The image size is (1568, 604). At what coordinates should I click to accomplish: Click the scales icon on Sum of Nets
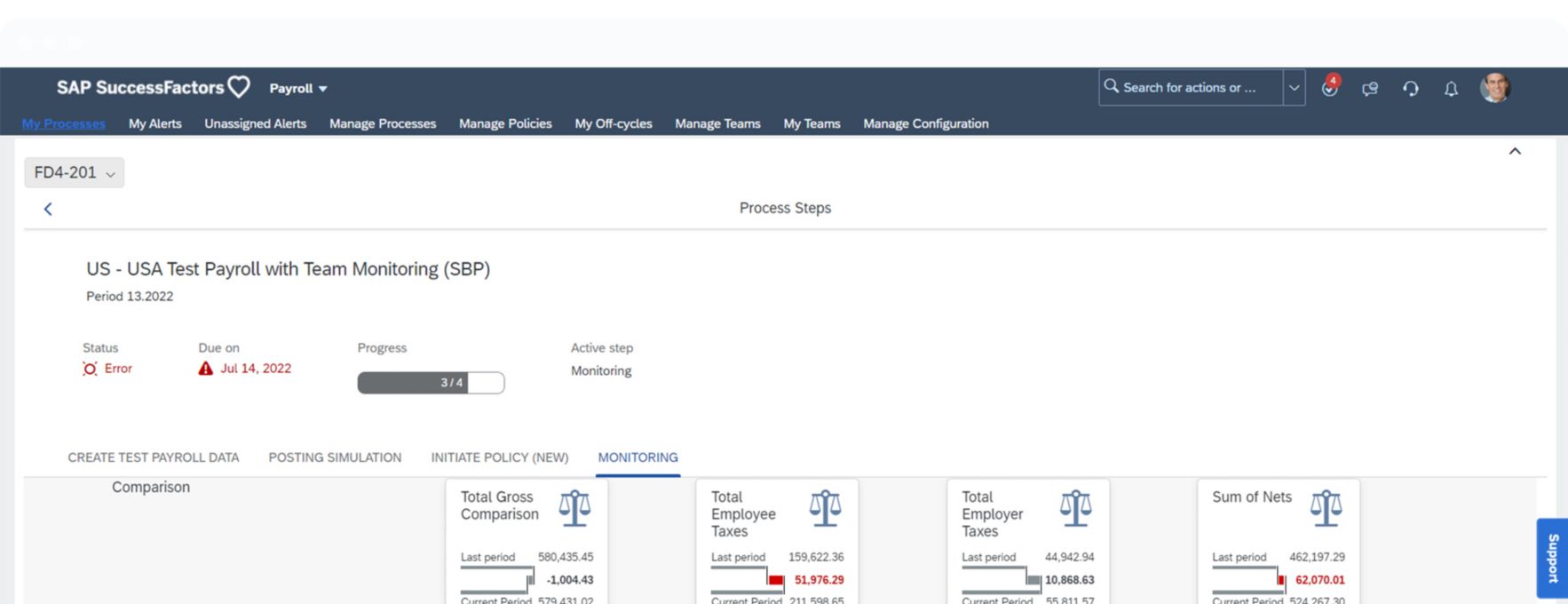[x=1326, y=508]
